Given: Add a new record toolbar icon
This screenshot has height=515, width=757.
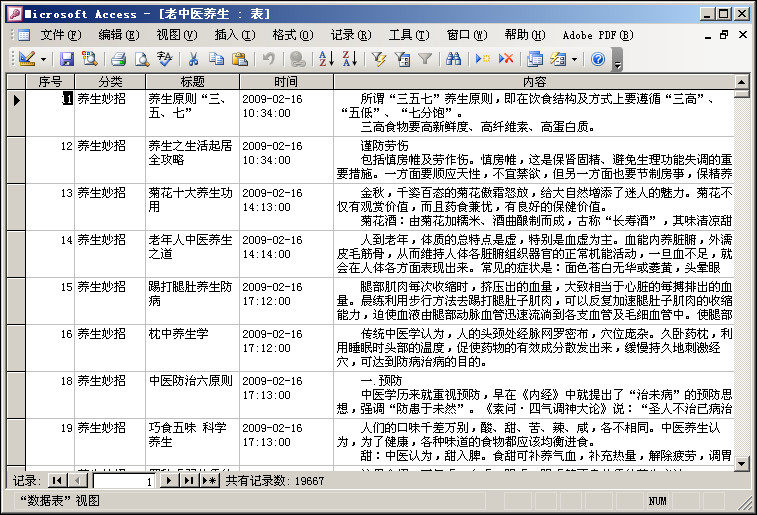Looking at the screenshot, I should [482, 59].
